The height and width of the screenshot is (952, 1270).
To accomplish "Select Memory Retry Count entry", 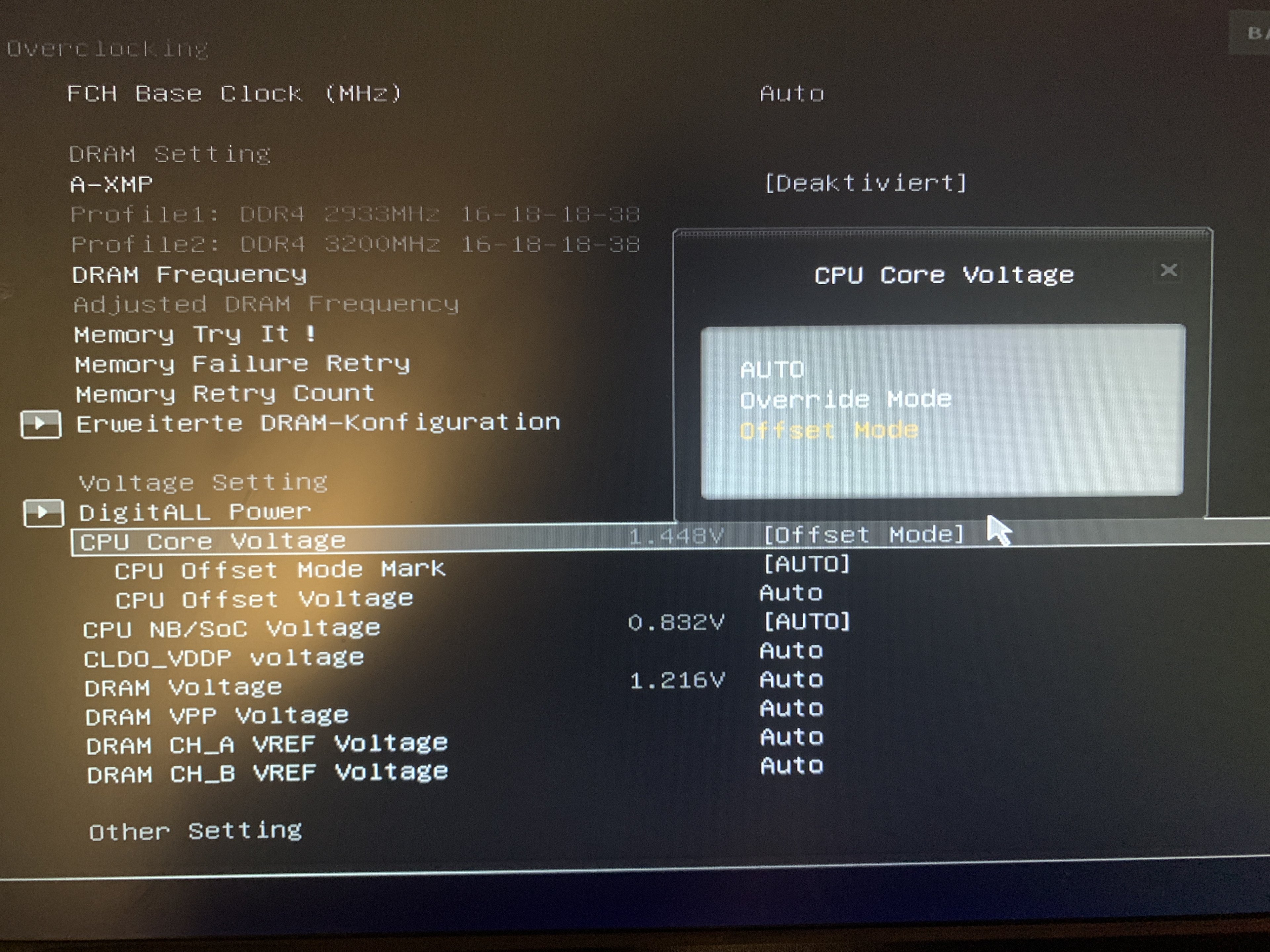I will click(225, 394).
